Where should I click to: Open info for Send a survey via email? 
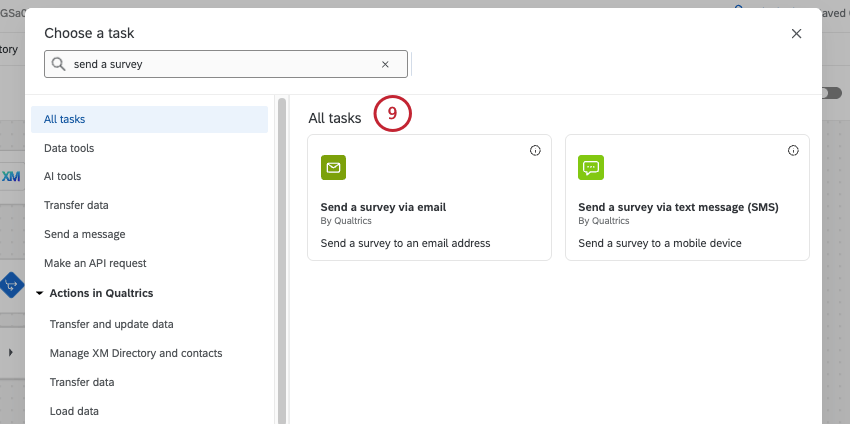tap(535, 151)
